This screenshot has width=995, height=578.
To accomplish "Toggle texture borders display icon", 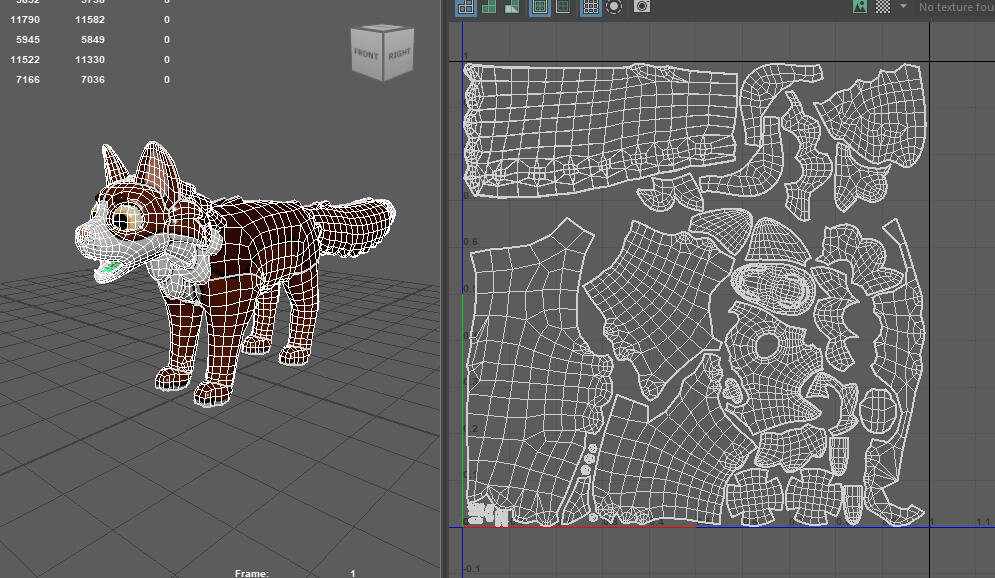I will 539,7.
